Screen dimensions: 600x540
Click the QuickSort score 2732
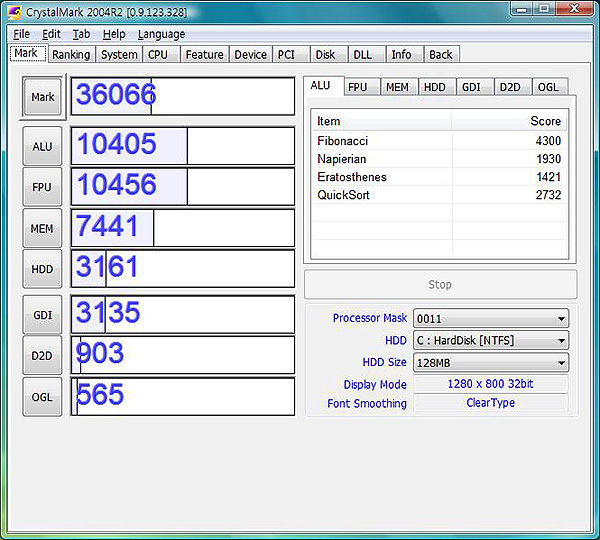(x=548, y=195)
